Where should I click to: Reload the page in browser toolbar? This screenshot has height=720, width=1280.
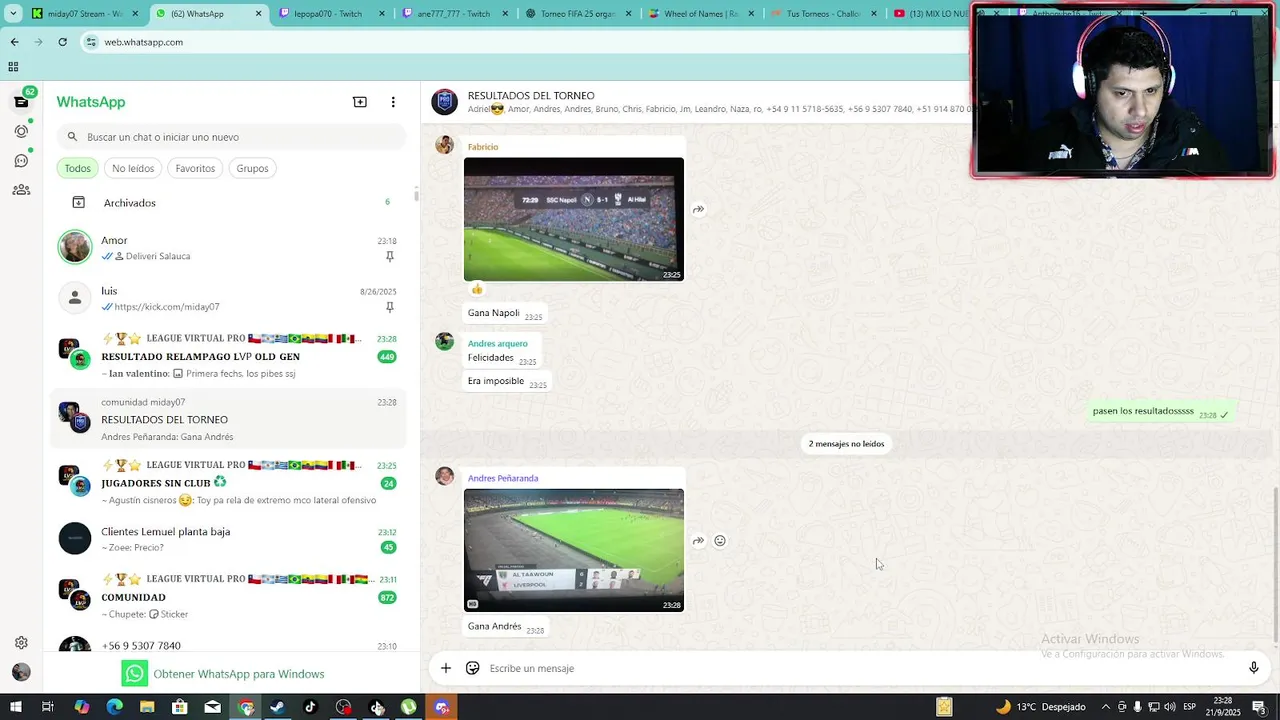(62, 42)
